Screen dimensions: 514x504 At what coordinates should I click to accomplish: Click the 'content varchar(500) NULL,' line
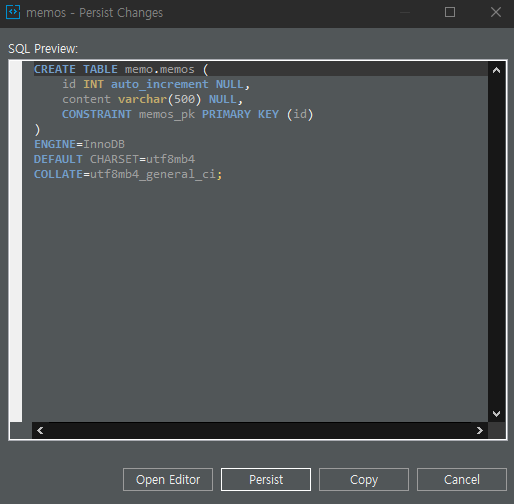(152, 99)
